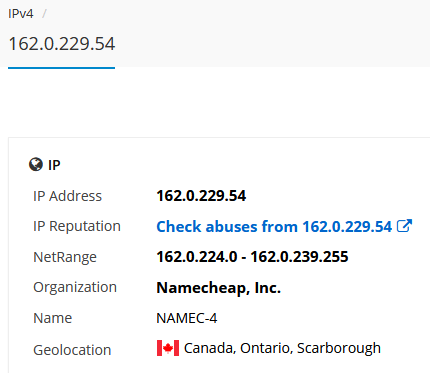Screen dimensions: 430x373
Task: Click the IP Address label
Action: [67, 196]
